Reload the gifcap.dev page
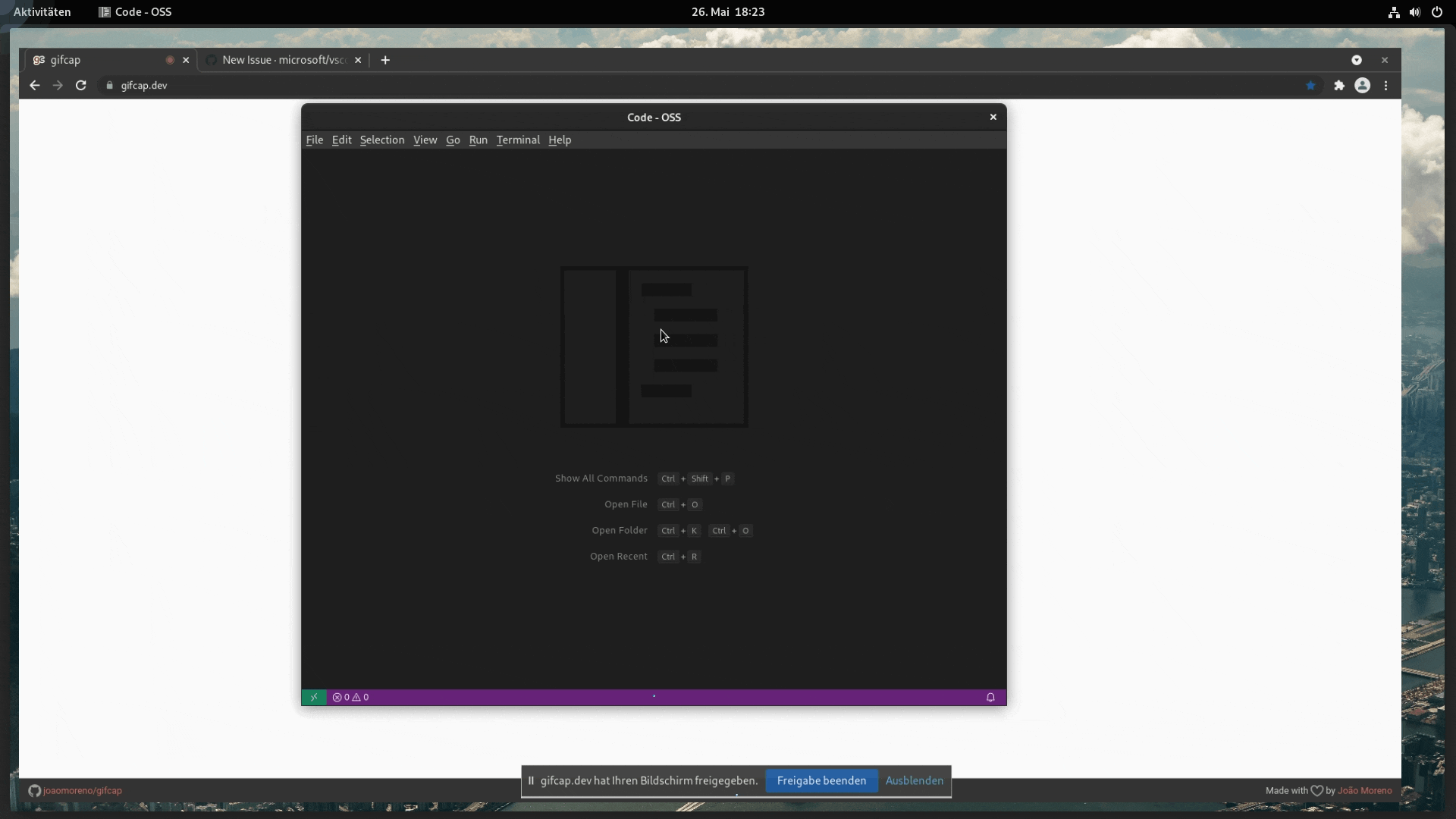 tap(80, 85)
